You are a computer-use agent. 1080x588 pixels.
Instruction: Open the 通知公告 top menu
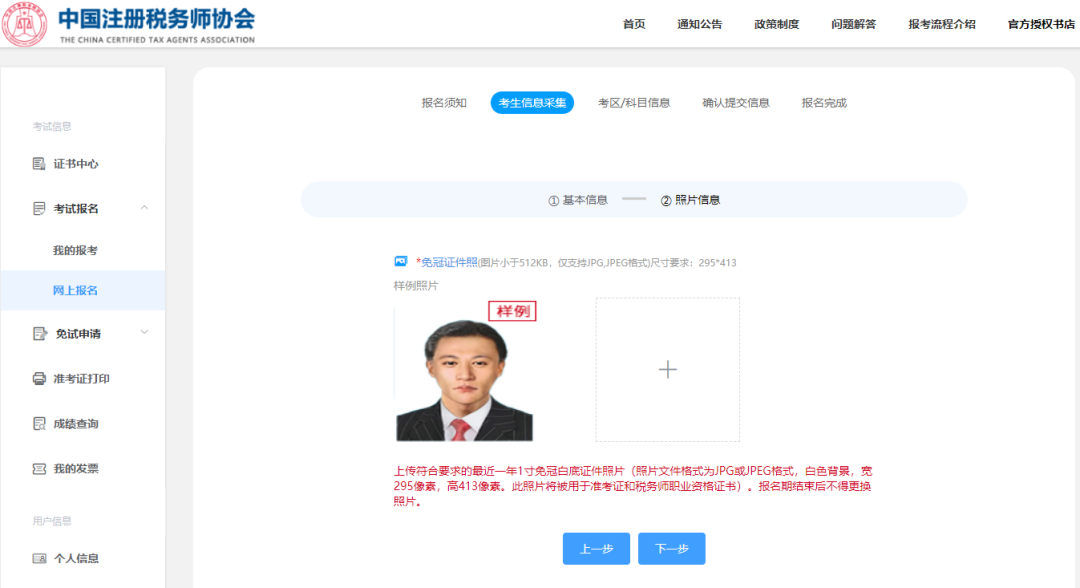click(699, 24)
